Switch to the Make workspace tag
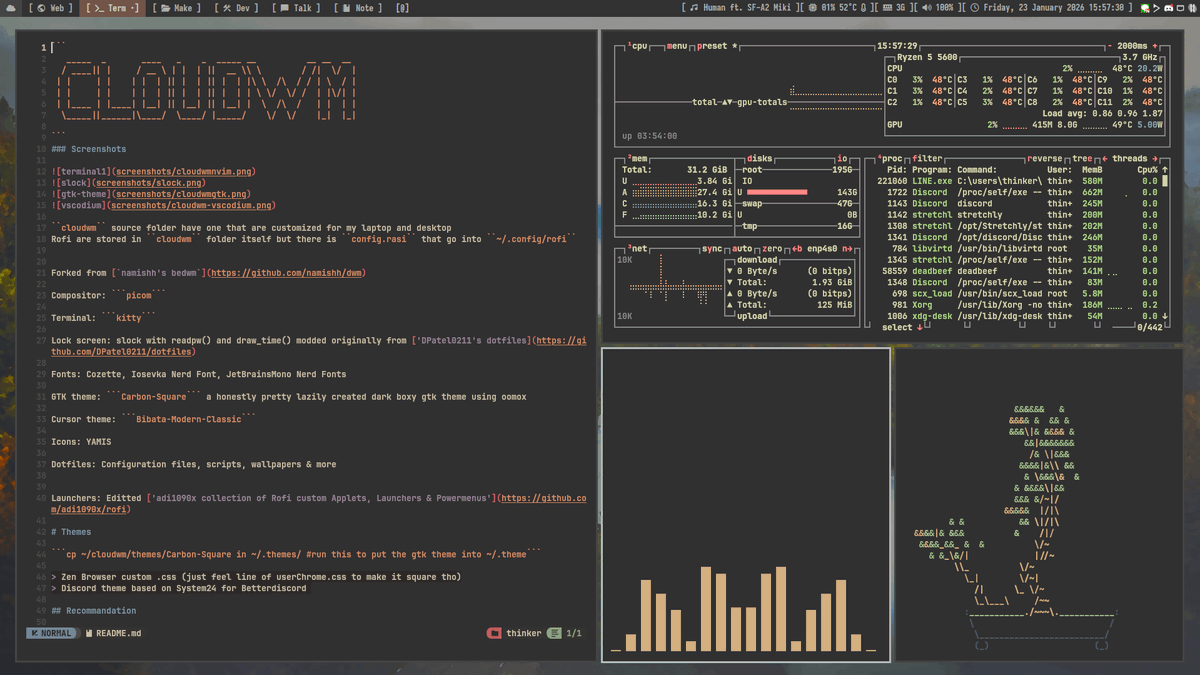 (x=177, y=8)
